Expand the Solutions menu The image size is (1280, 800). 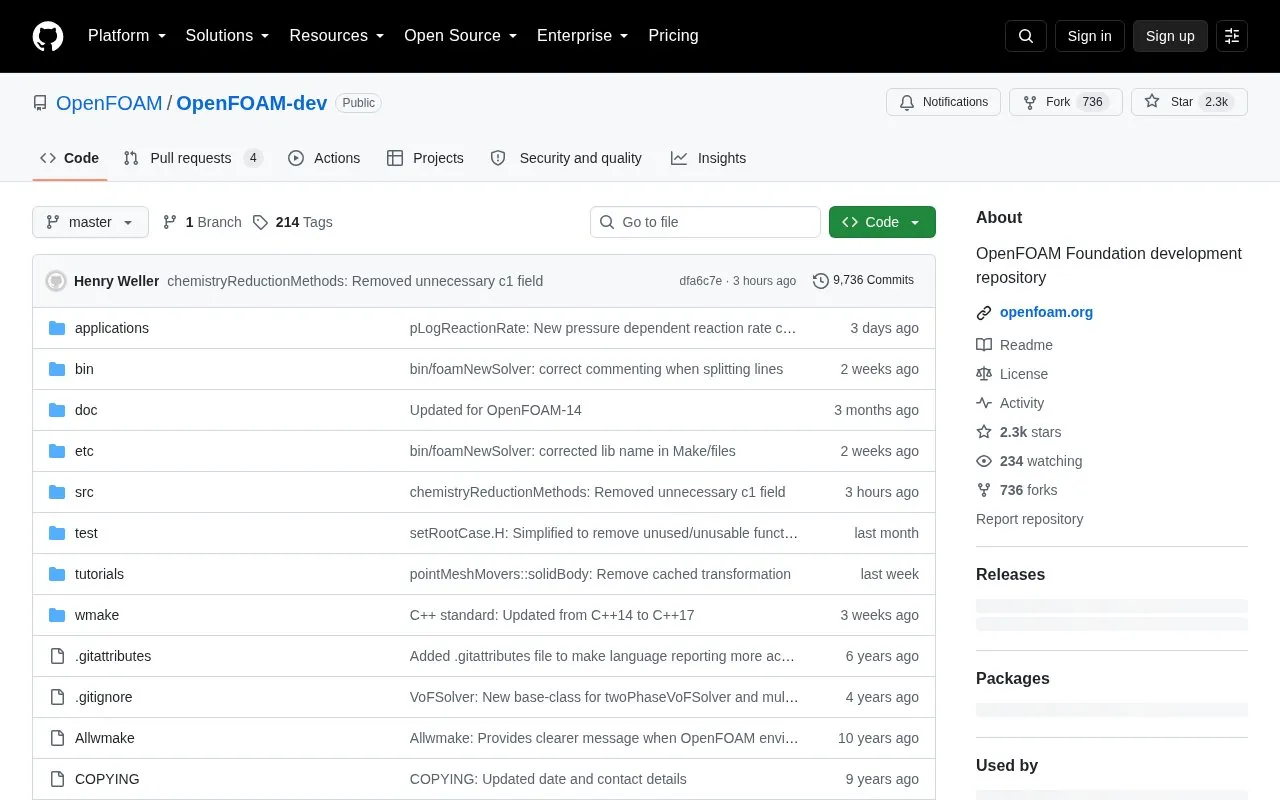(228, 36)
